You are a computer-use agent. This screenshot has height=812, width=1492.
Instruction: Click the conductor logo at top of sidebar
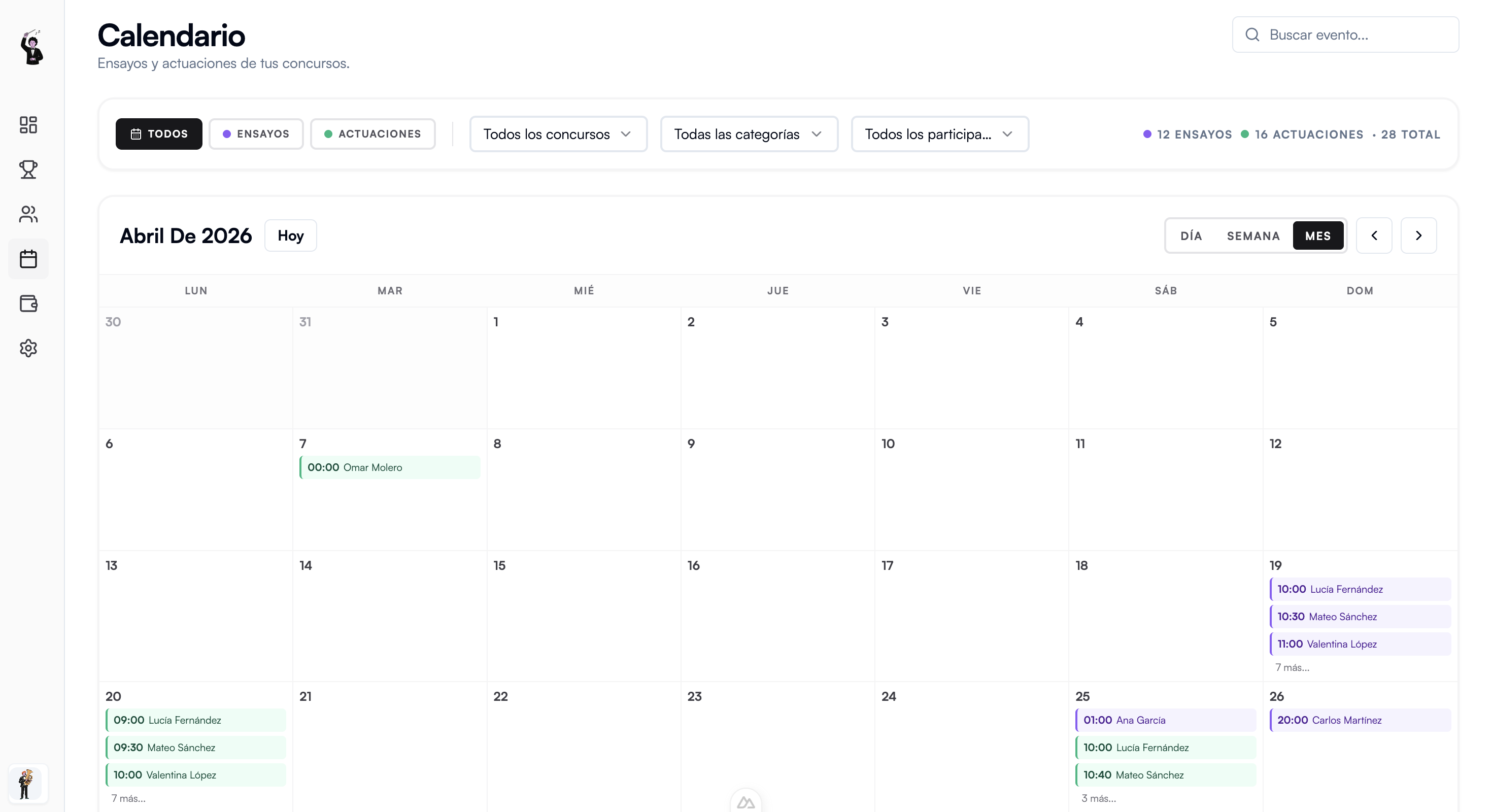pyautogui.click(x=32, y=47)
